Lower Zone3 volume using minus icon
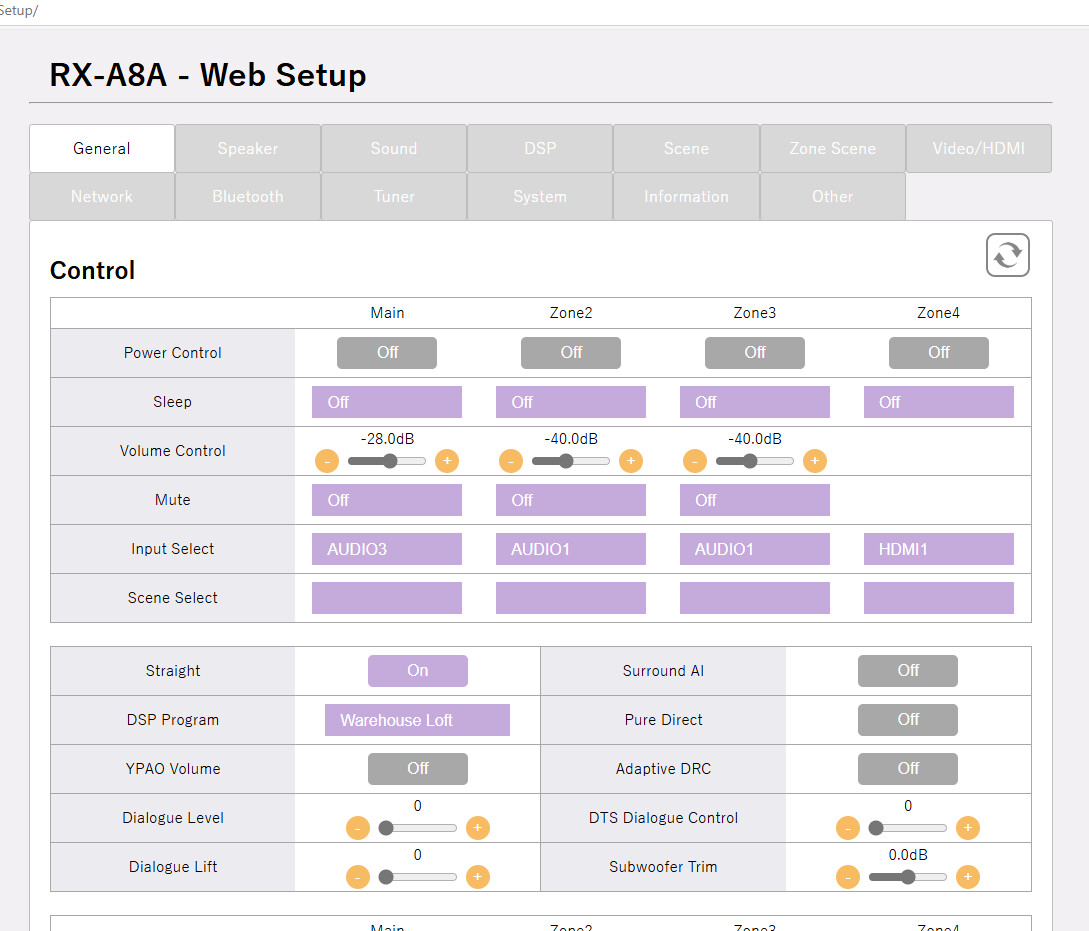 point(695,461)
